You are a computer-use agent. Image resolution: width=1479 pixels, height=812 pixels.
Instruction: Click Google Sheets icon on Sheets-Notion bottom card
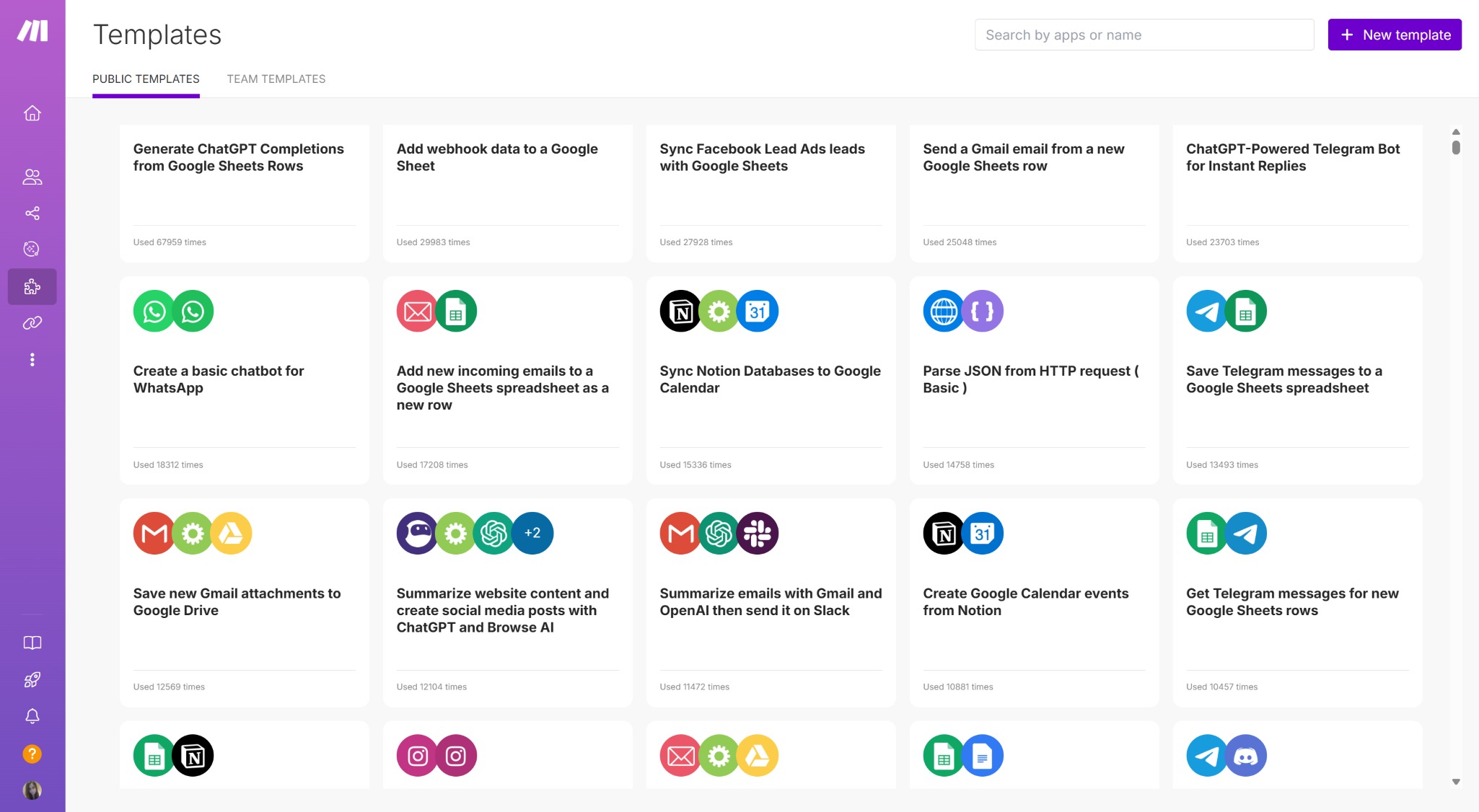pyautogui.click(x=154, y=756)
